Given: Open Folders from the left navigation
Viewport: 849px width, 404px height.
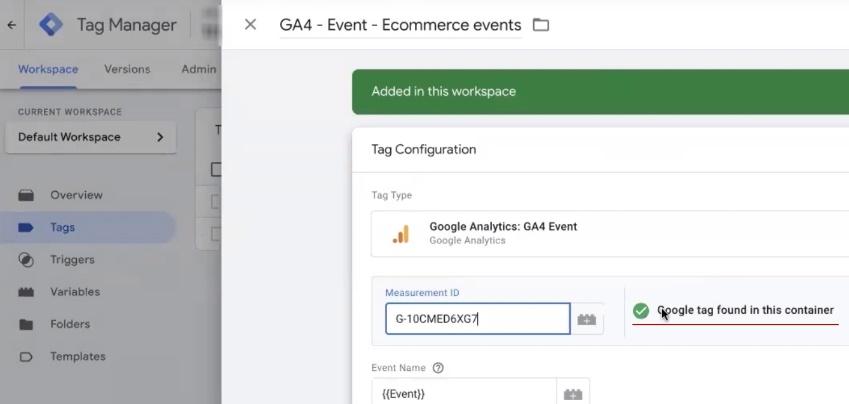Looking at the screenshot, I should tap(70, 324).
